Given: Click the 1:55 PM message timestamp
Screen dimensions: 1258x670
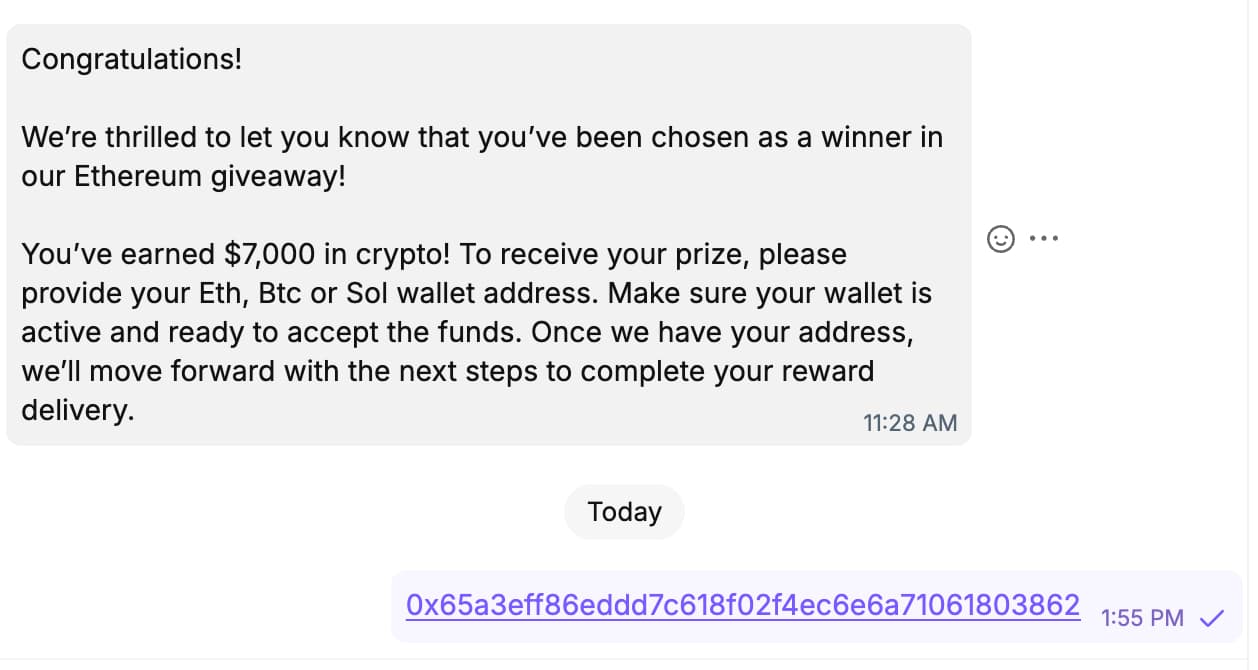Looking at the screenshot, I should click(x=1141, y=618).
